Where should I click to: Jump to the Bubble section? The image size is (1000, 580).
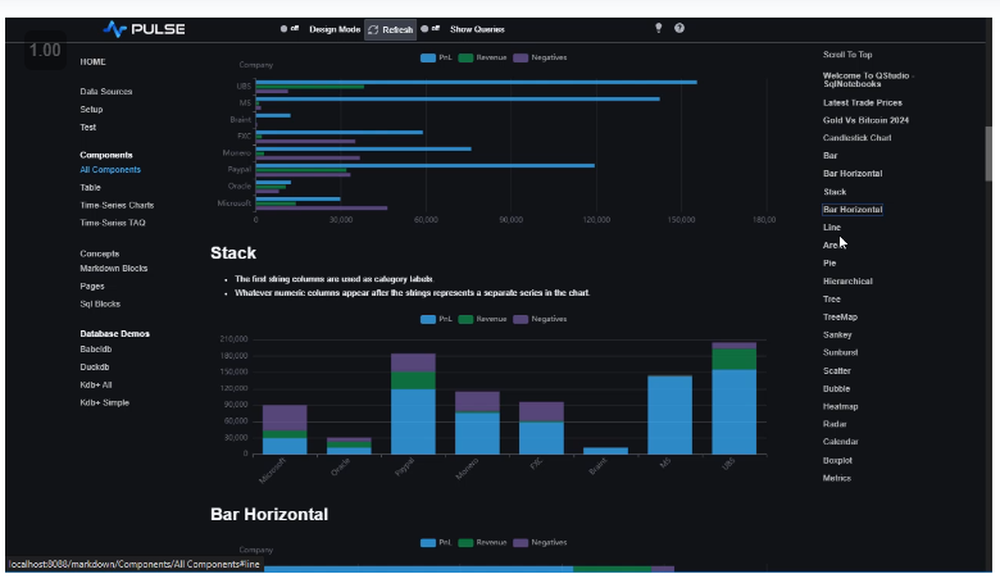(x=836, y=389)
